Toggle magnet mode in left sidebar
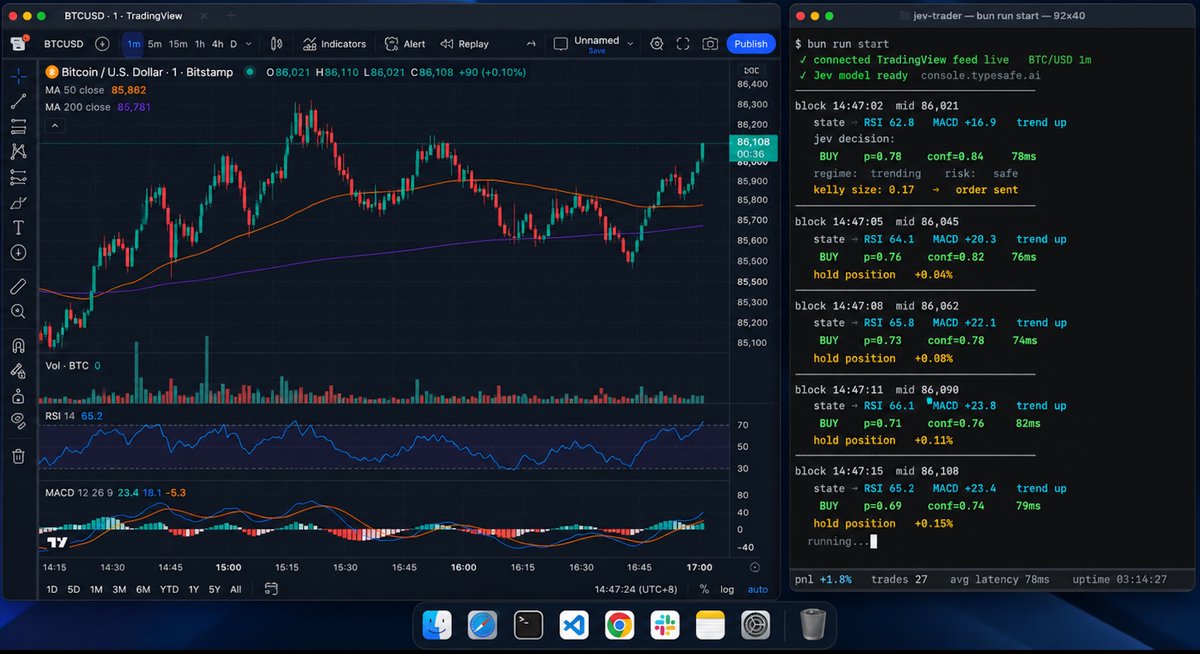 tap(18, 345)
